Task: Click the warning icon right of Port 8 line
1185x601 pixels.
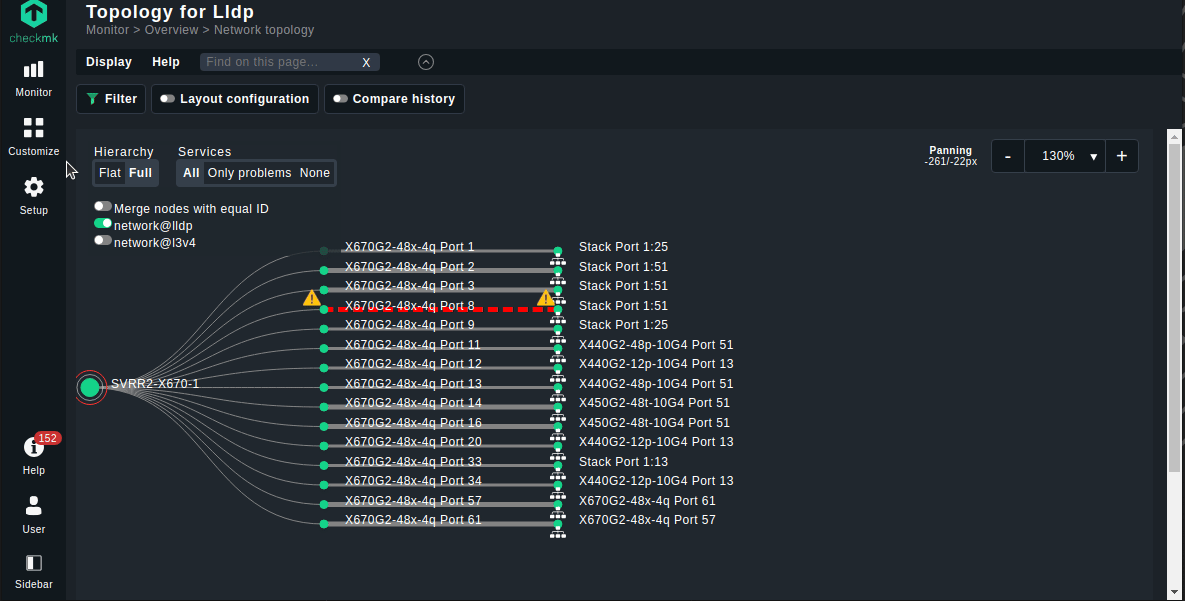Action: coord(545,299)
